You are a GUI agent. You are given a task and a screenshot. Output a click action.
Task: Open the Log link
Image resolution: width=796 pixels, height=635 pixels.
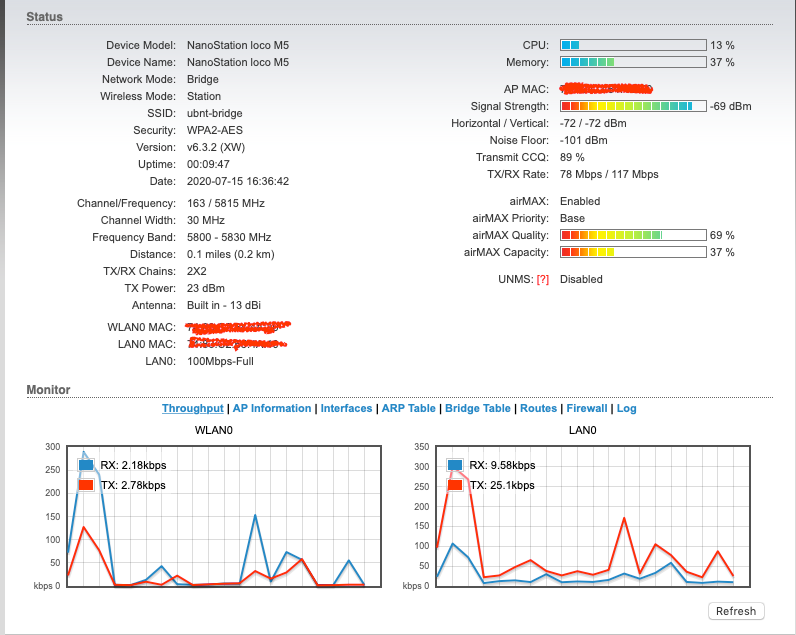click(626, 408)
